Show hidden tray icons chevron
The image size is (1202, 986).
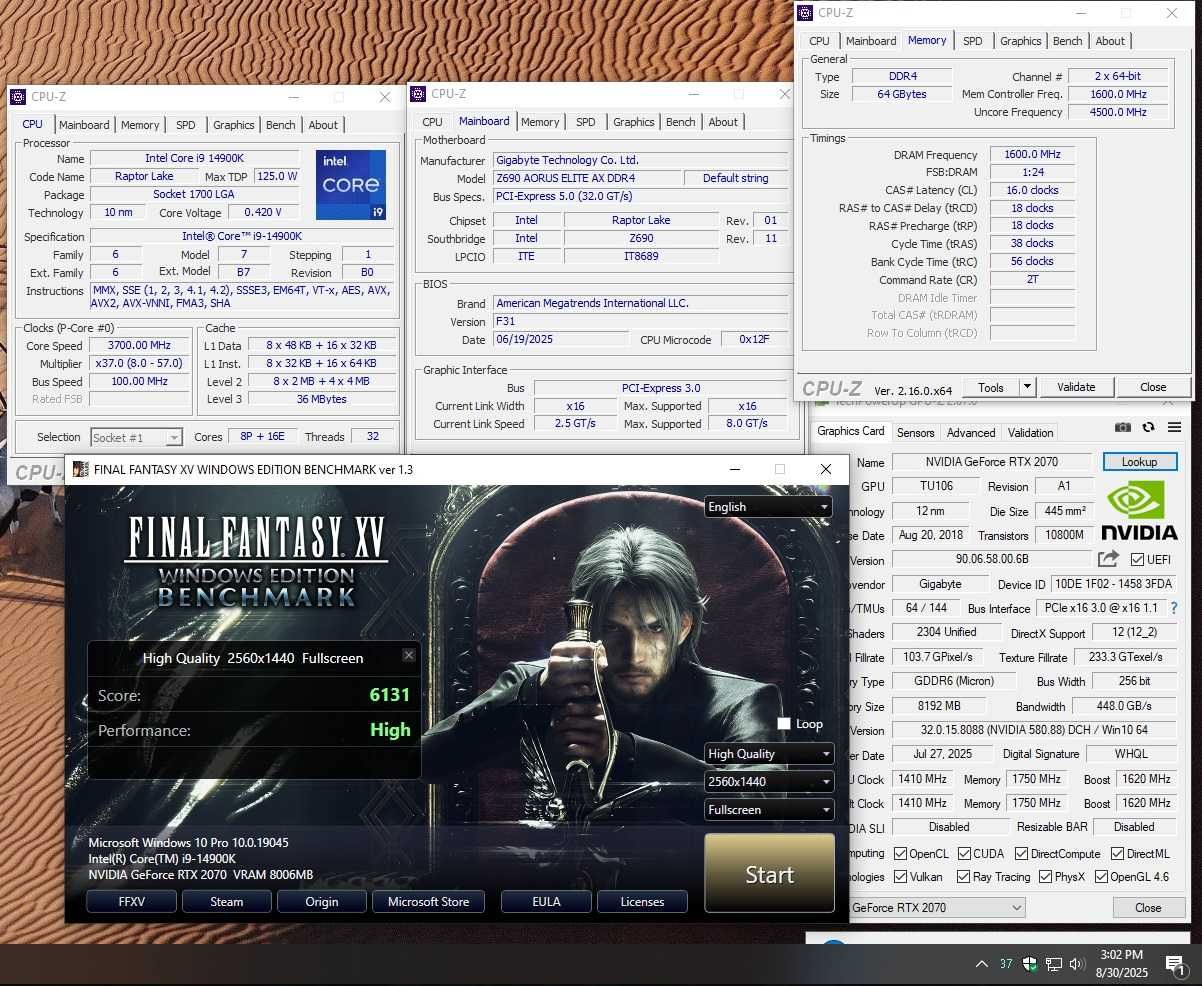(x=982, y=964)
